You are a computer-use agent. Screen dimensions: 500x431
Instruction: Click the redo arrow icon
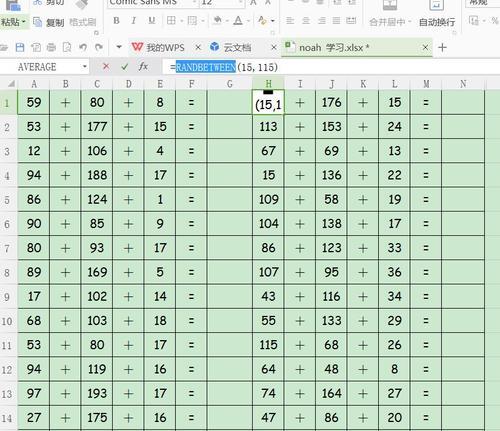(99, 47)
